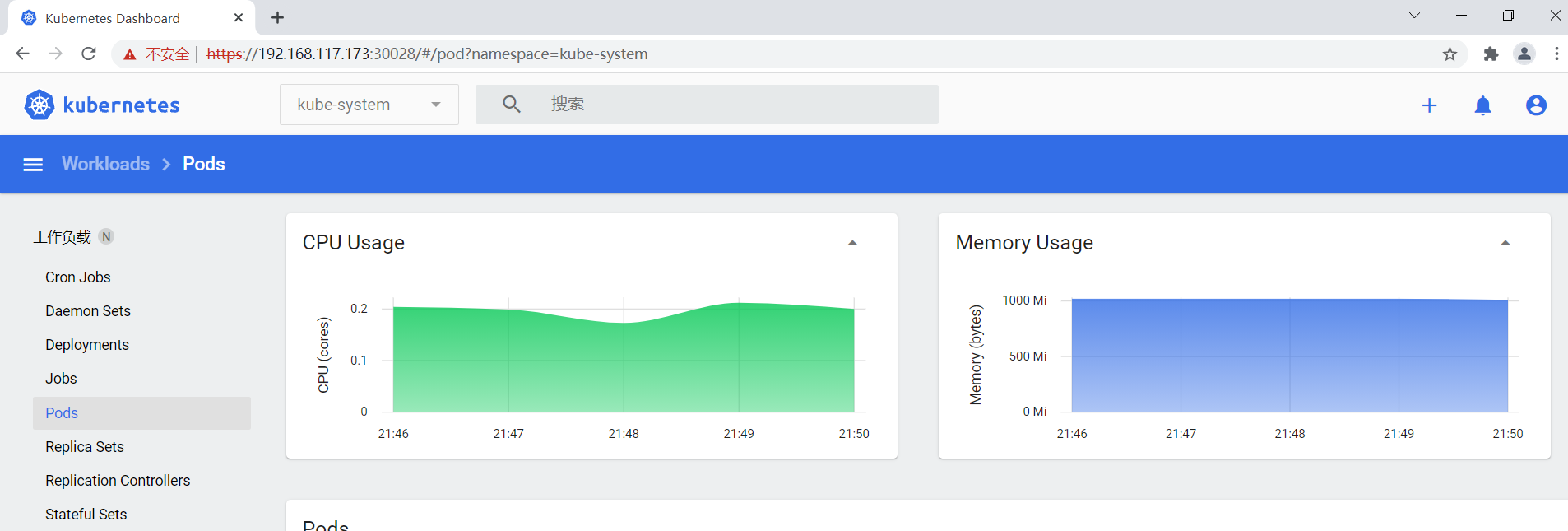Screen dimensions: 1568x531
Task: Open Replica Sets in sidebar
Action: click(85, 447)
